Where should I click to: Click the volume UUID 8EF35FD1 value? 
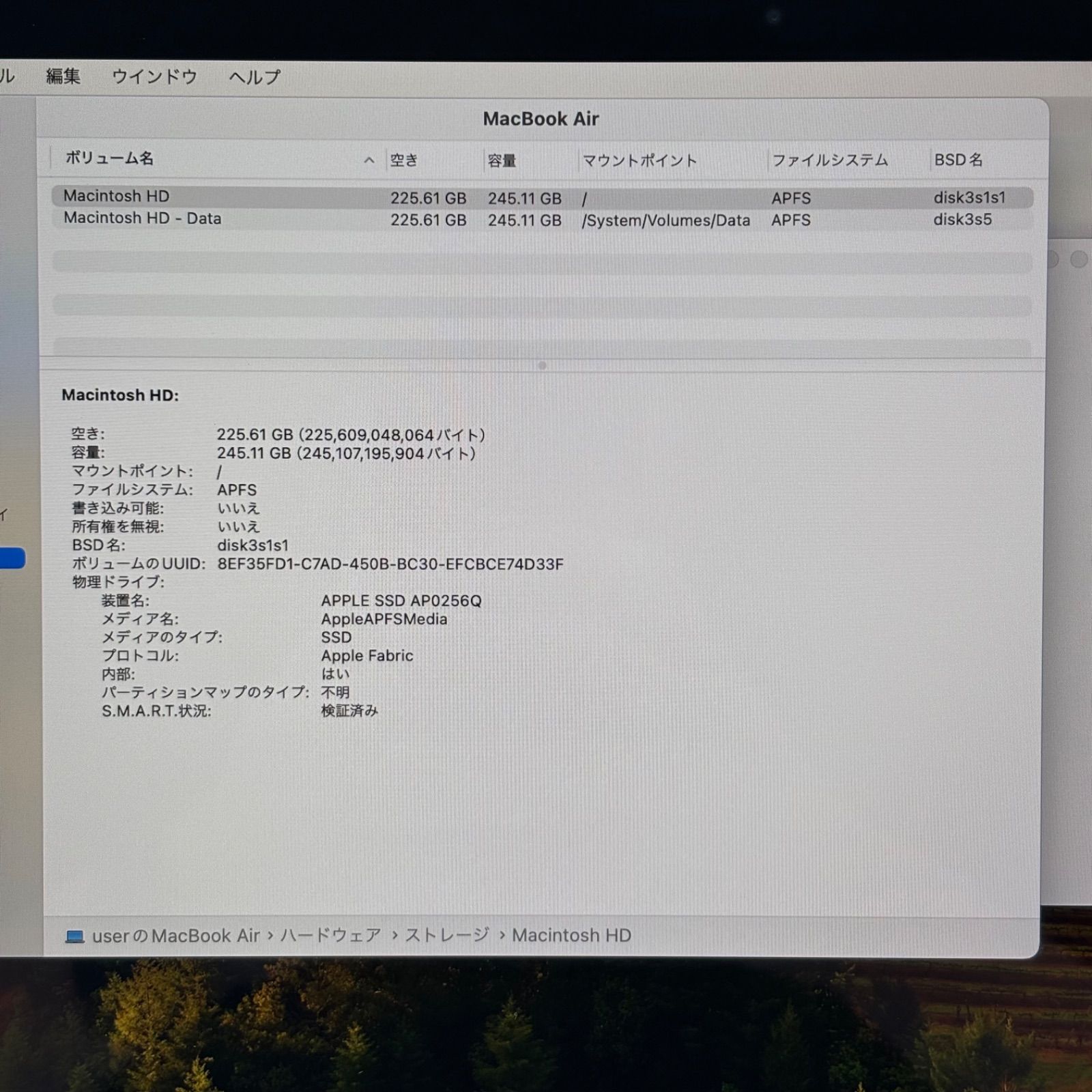(x=390, y=564)
